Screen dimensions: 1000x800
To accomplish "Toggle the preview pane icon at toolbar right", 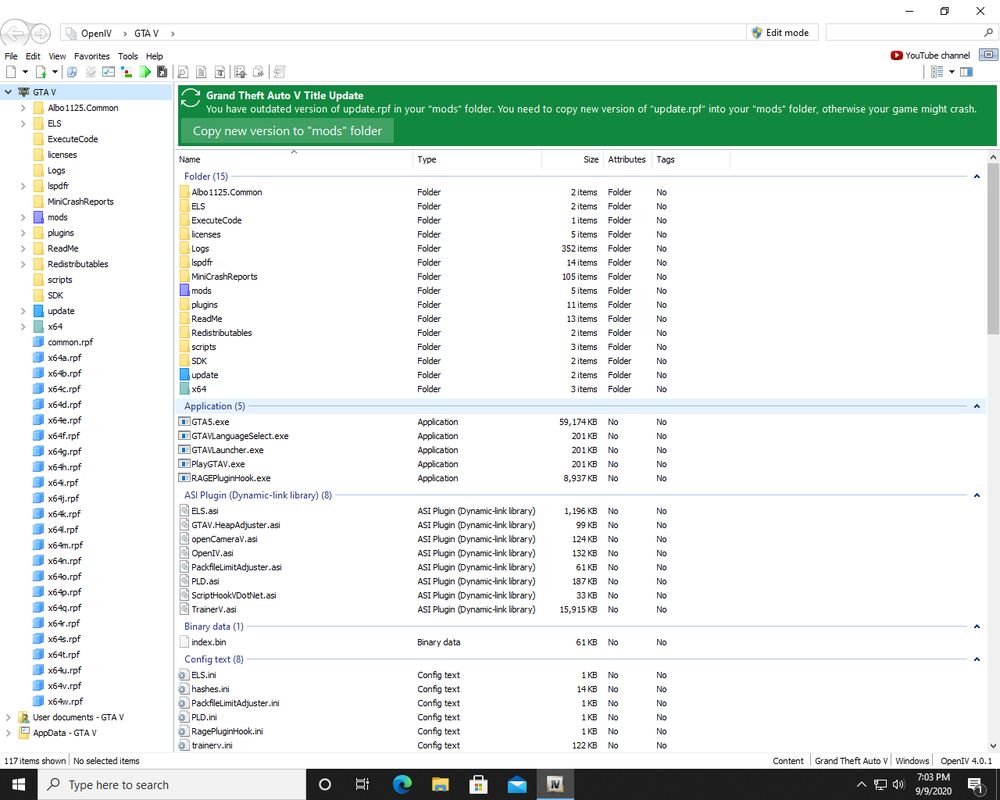I will tap(967, 72).
